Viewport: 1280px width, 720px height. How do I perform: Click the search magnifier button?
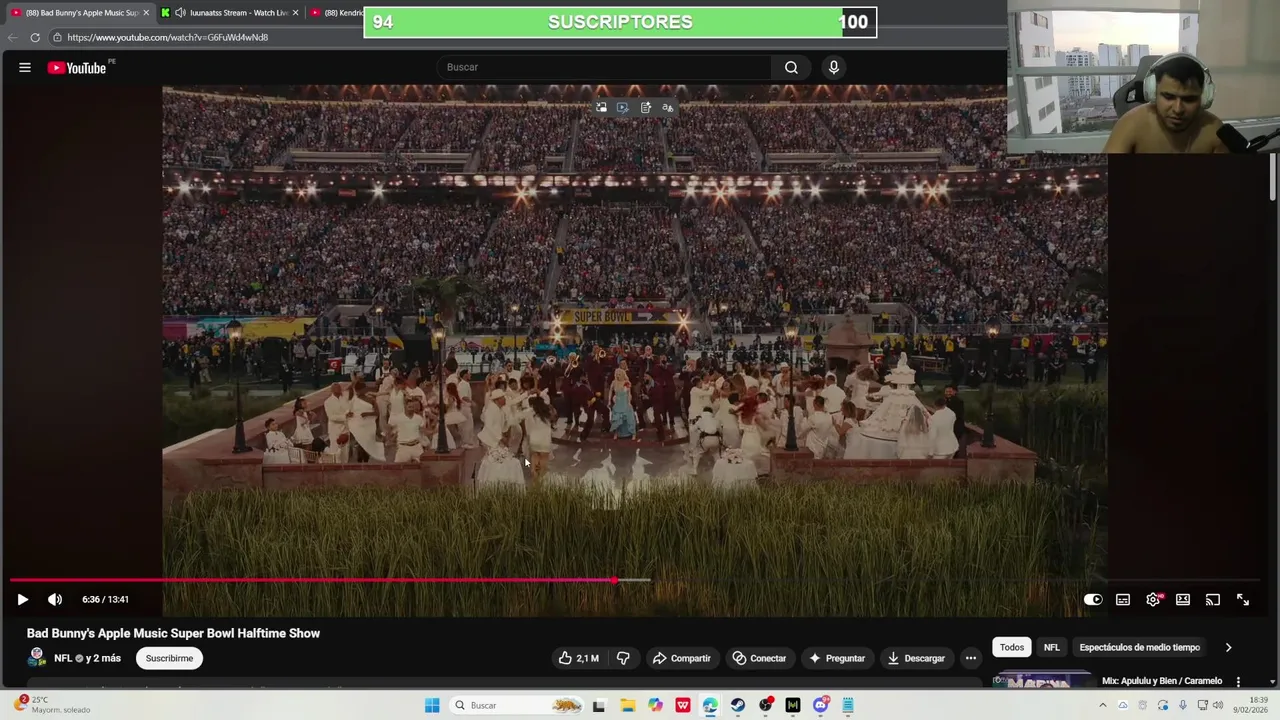pos(791,67)
